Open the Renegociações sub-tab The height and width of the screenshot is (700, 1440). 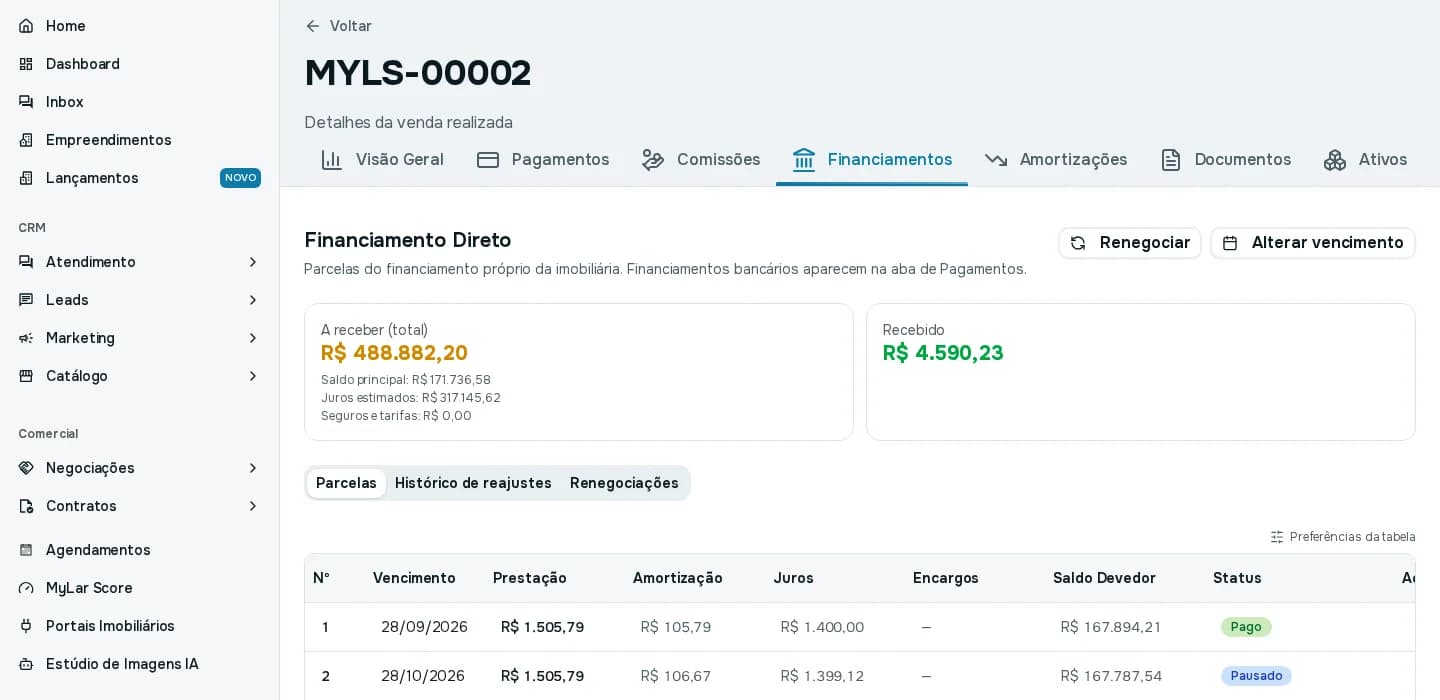pyautogui.click(x=624, y=483)
